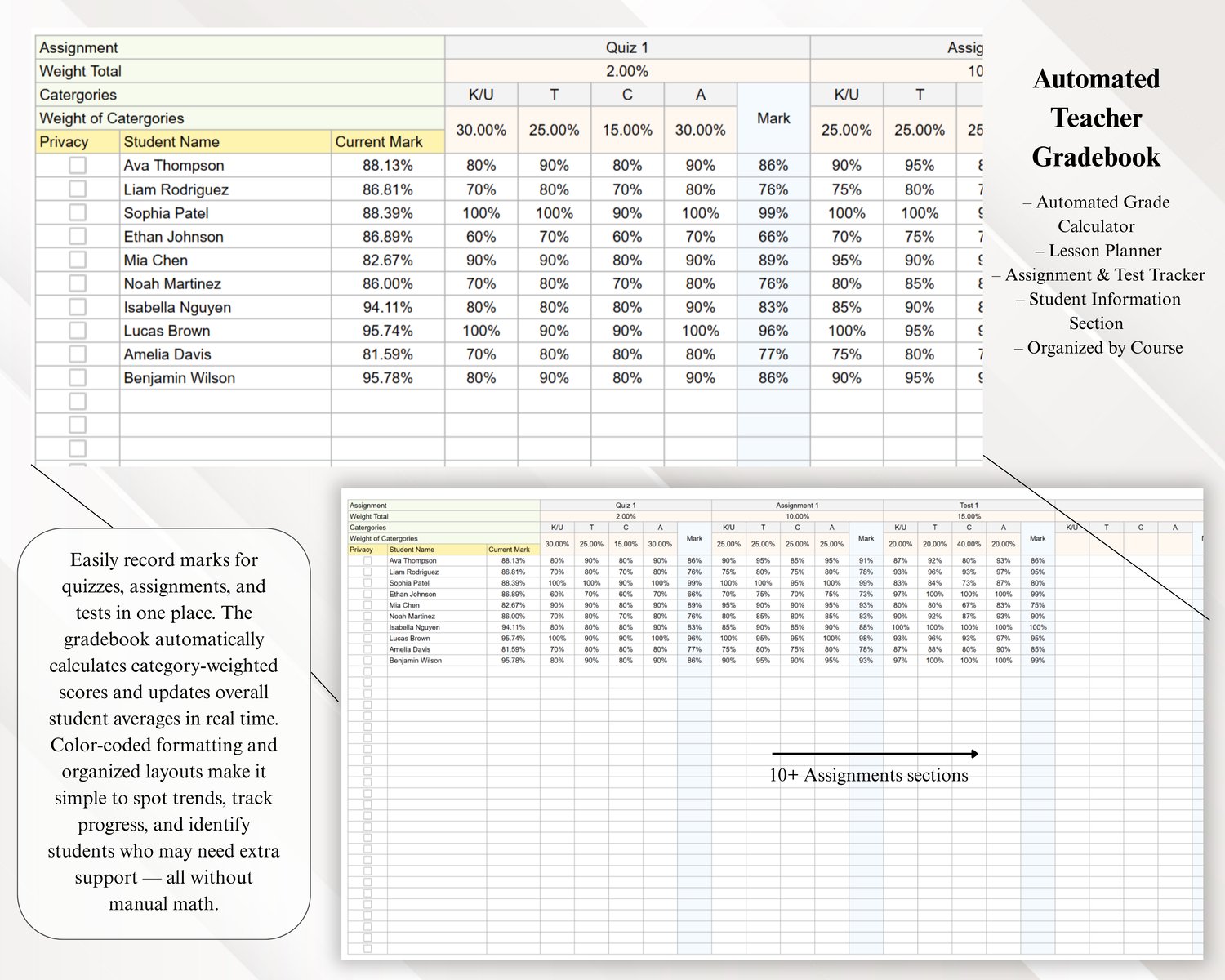Check the Privacy box for Lucas Brown, enlarged gradebook
The width and height of the screenshot is (1225, 980).
78,331
